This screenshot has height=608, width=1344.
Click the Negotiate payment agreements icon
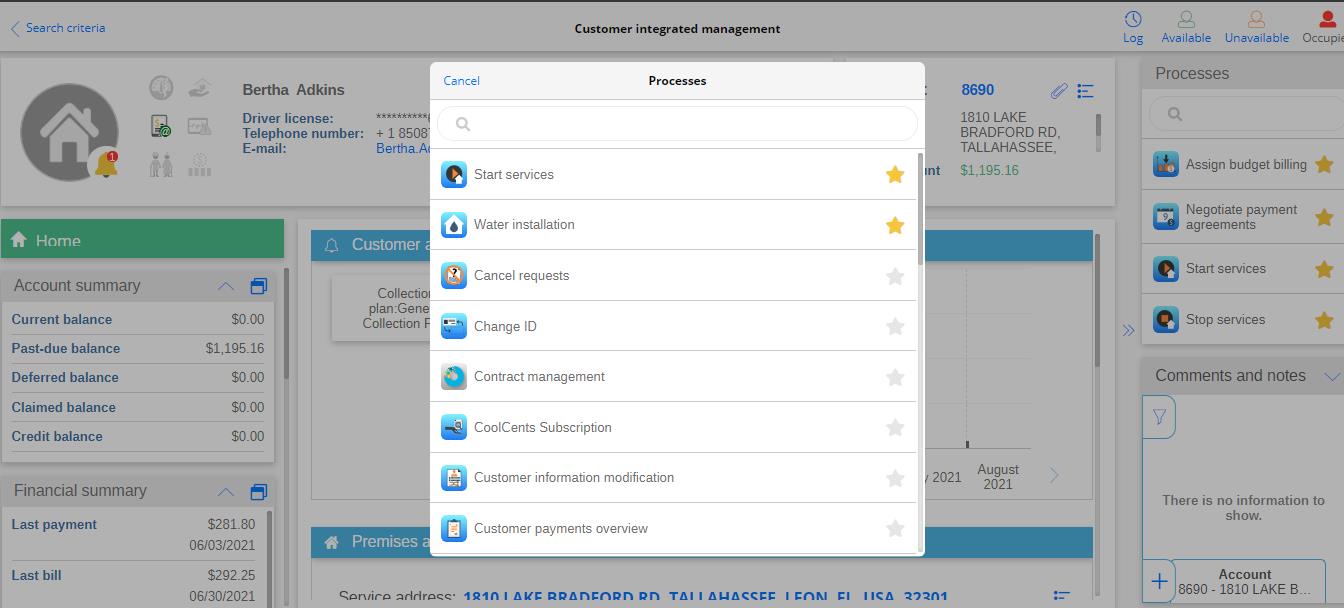(x=1166, y=217)
